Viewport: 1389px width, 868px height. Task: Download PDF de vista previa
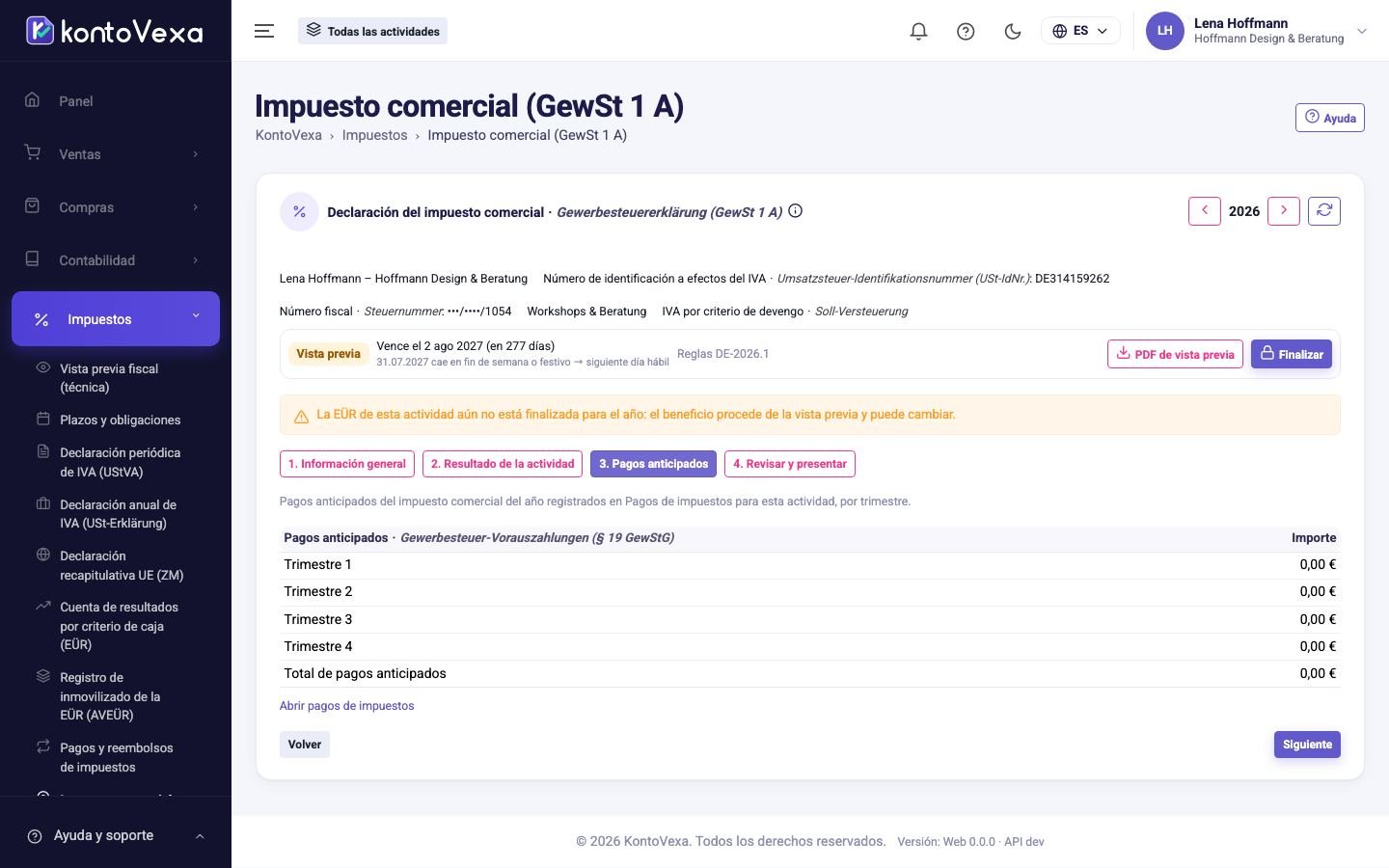tap(1175, 354)
